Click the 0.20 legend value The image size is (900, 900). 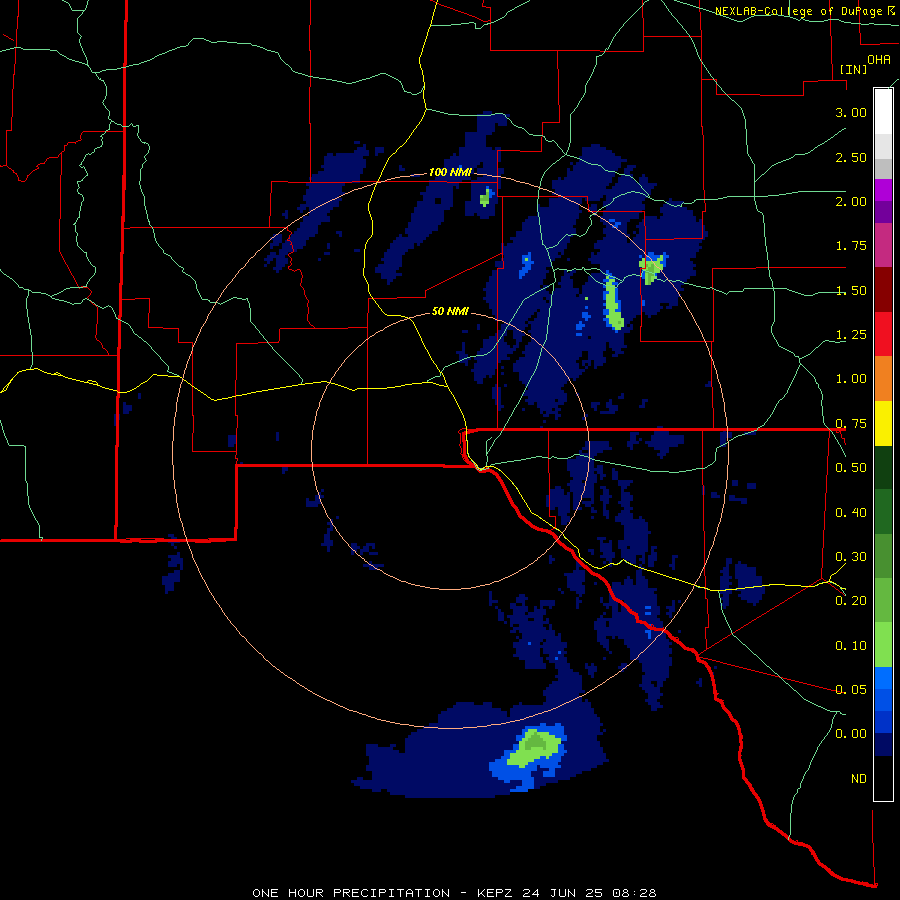tap(851, 601)
